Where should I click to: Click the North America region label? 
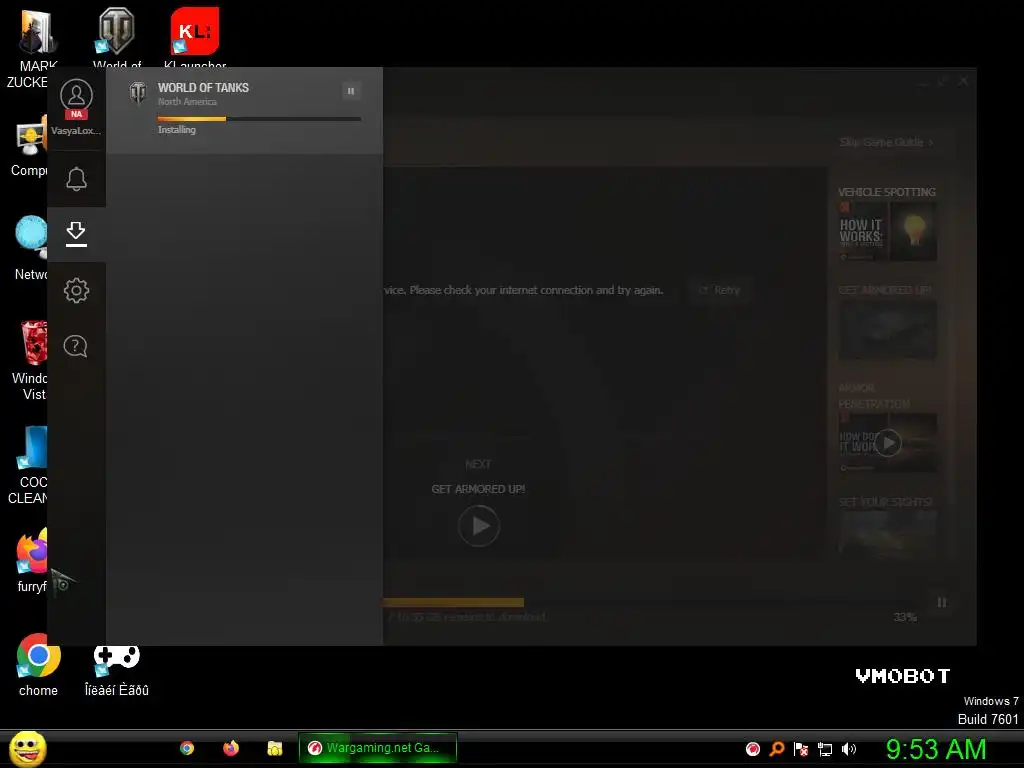(x=187, y=102)
